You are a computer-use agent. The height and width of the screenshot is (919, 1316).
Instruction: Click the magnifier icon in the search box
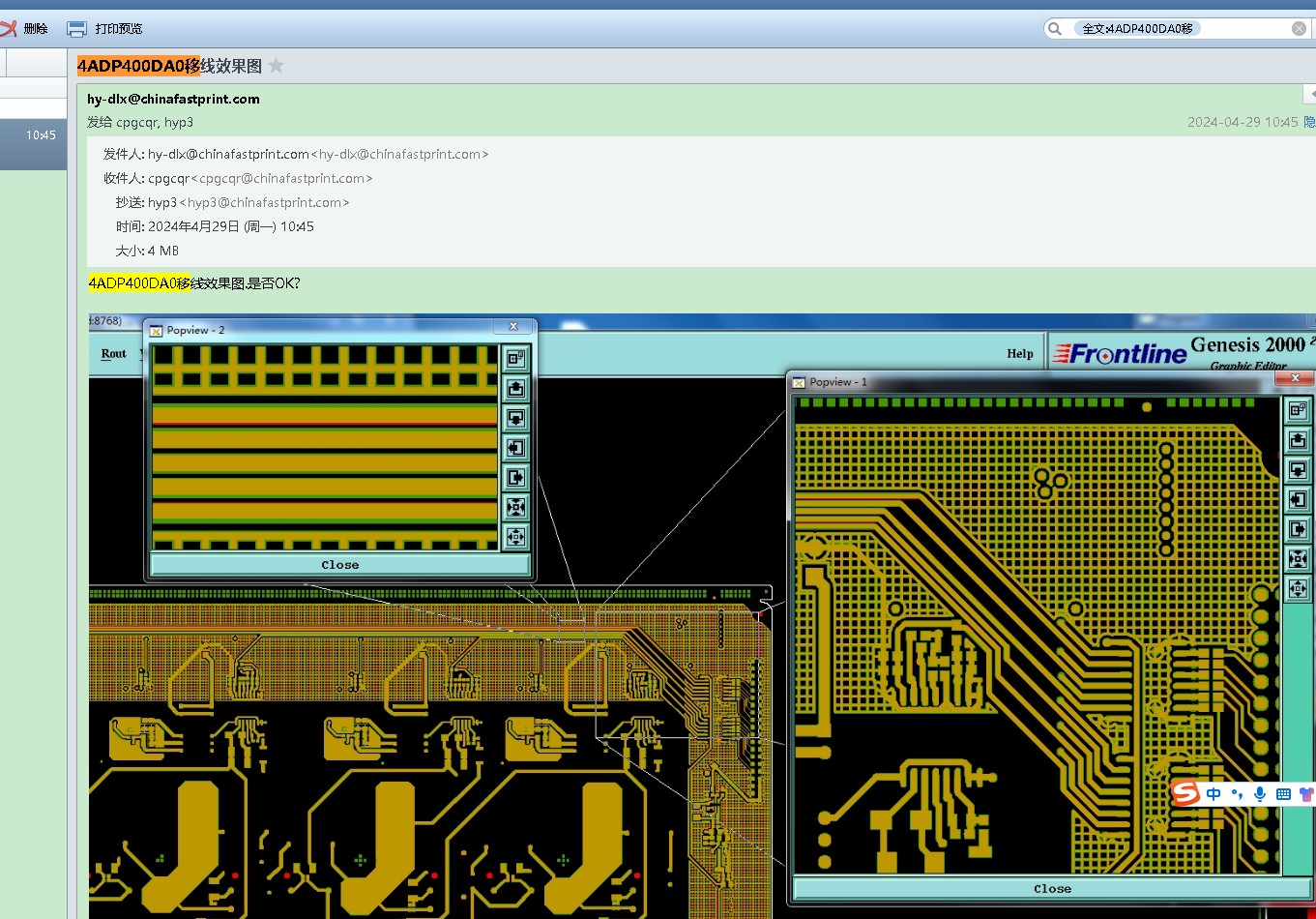coord(1055,28)
